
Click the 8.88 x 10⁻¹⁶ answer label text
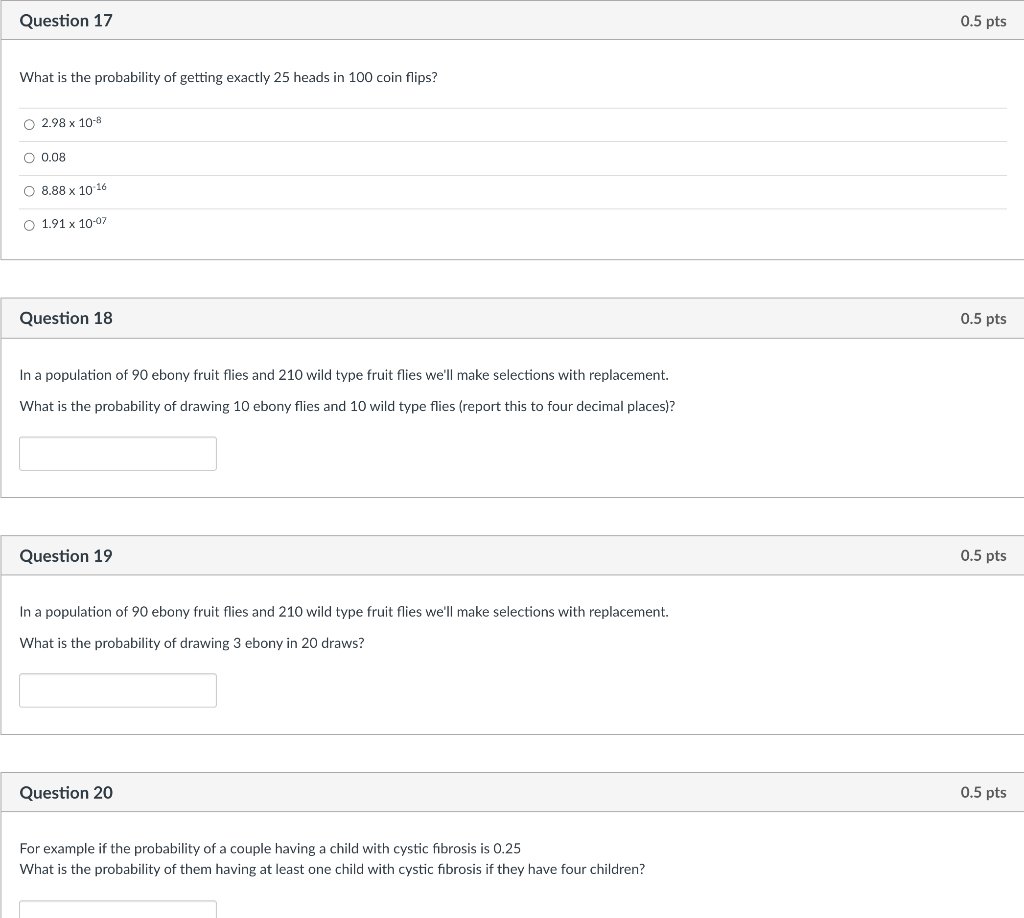tap(74, 190)
